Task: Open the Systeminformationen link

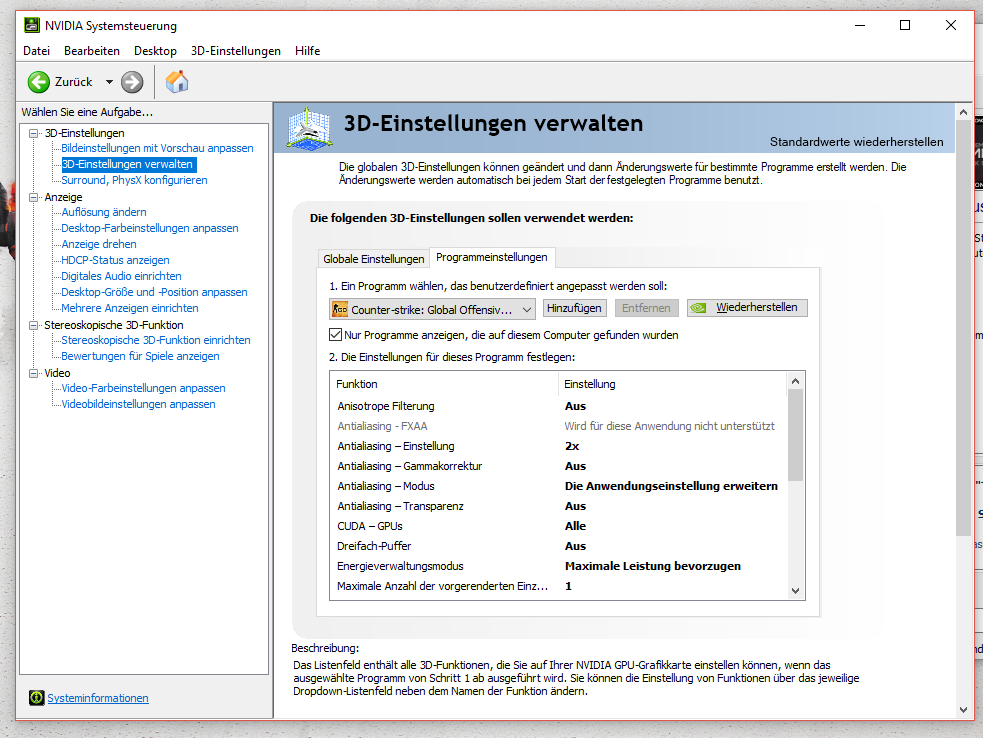Action: click(98, 698)
